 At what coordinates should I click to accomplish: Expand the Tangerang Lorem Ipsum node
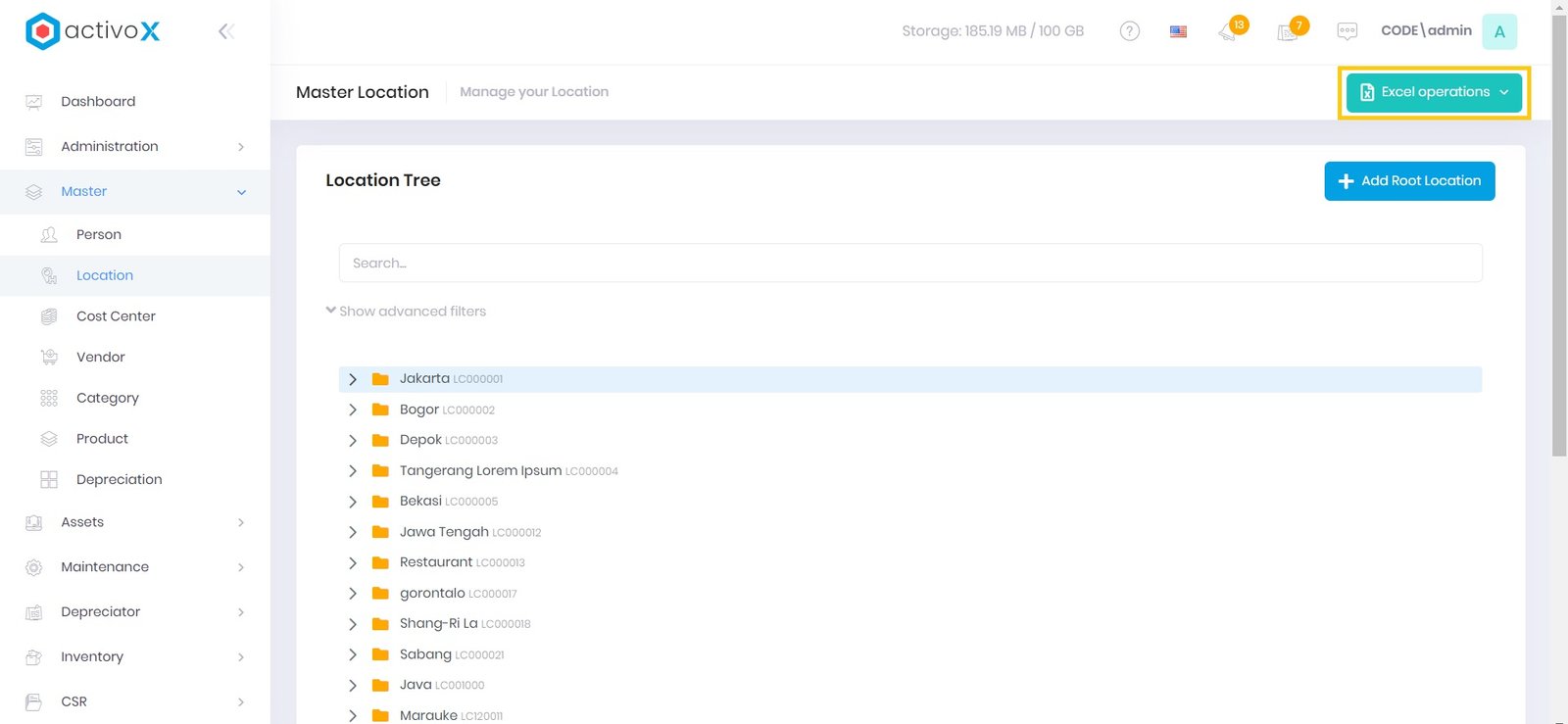pyautogui.click(x=353, y=471)
